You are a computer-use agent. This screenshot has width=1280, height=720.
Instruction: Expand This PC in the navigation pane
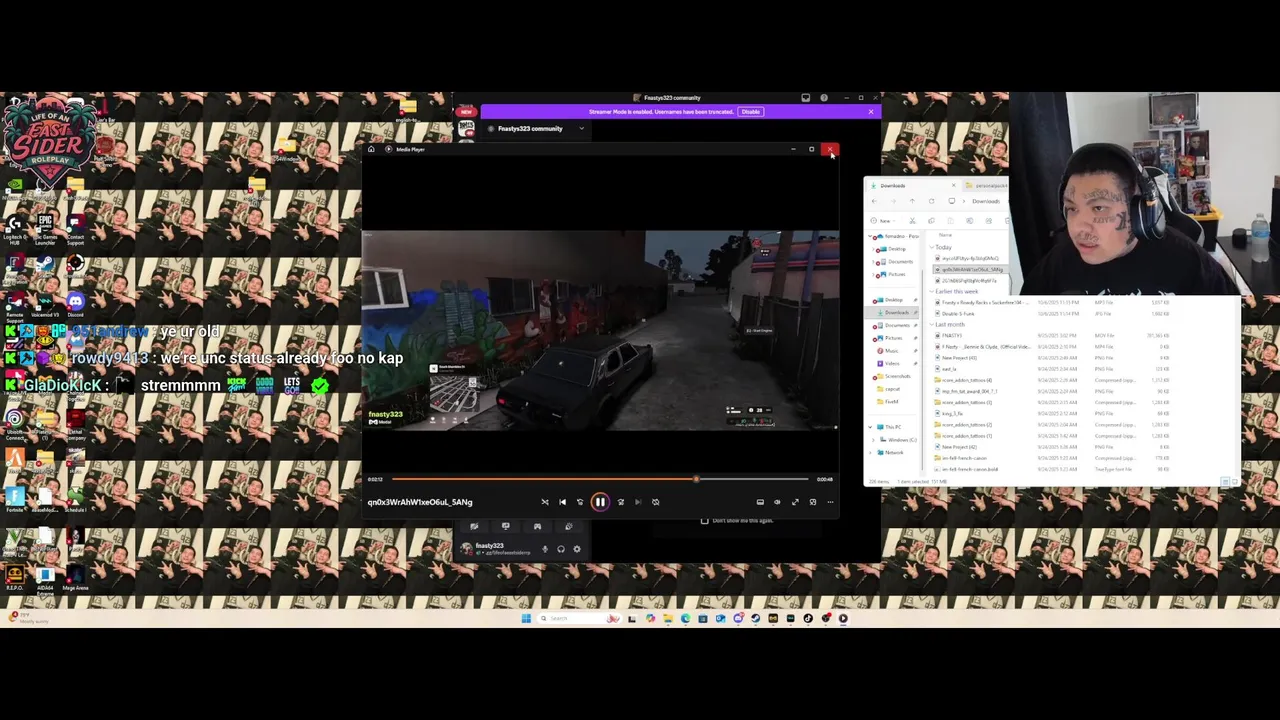(870, 427)
